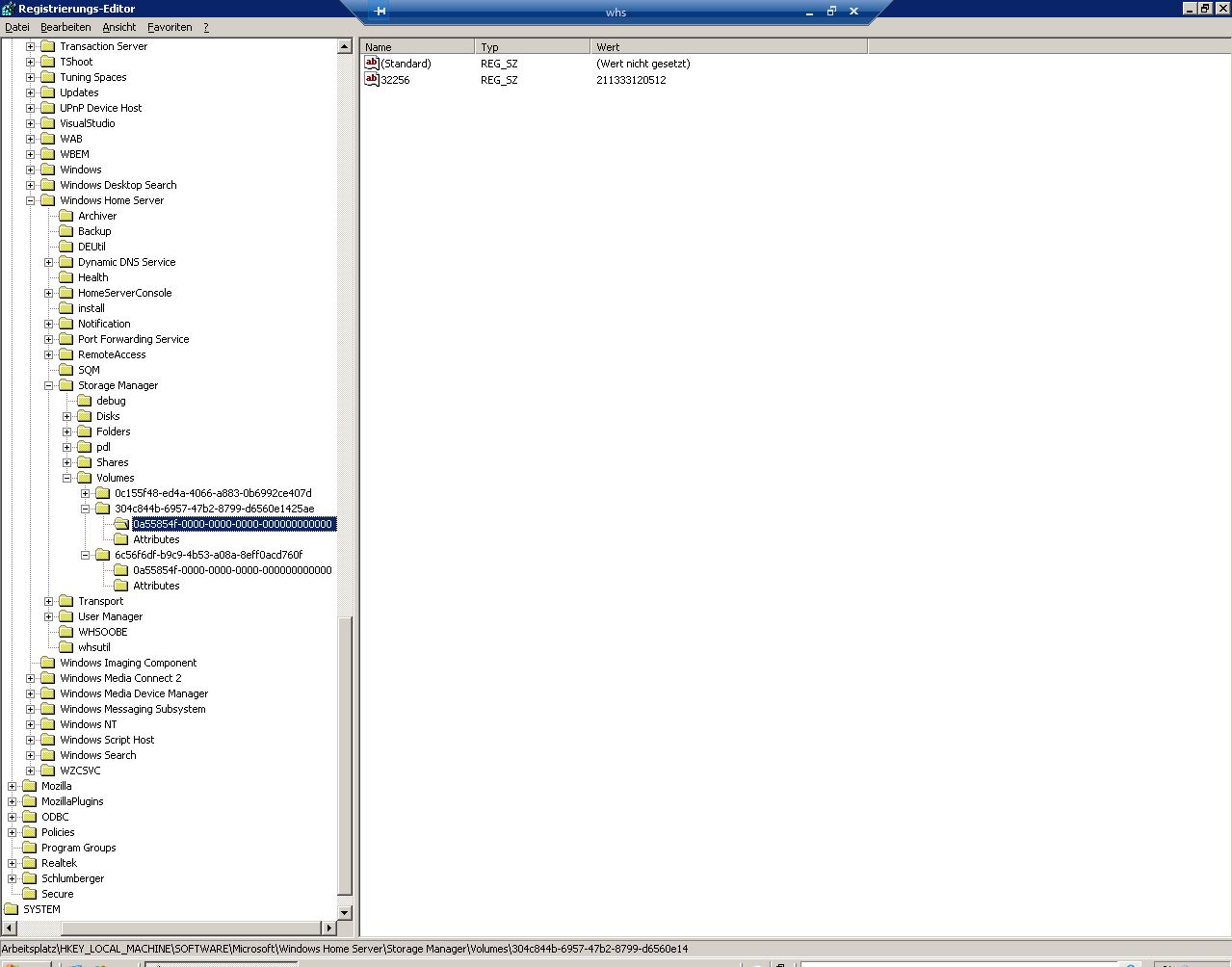
Task: Select the Port Forwarding Service key
Action: [x=133, y=339]
